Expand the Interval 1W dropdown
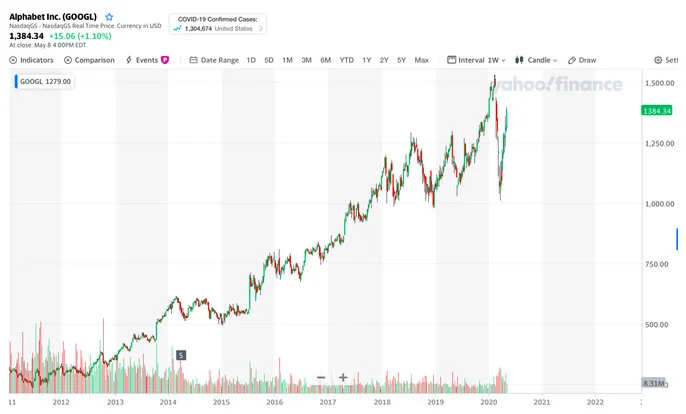The width and height of the screenshot is (686, 414). [x=476, y=60]
